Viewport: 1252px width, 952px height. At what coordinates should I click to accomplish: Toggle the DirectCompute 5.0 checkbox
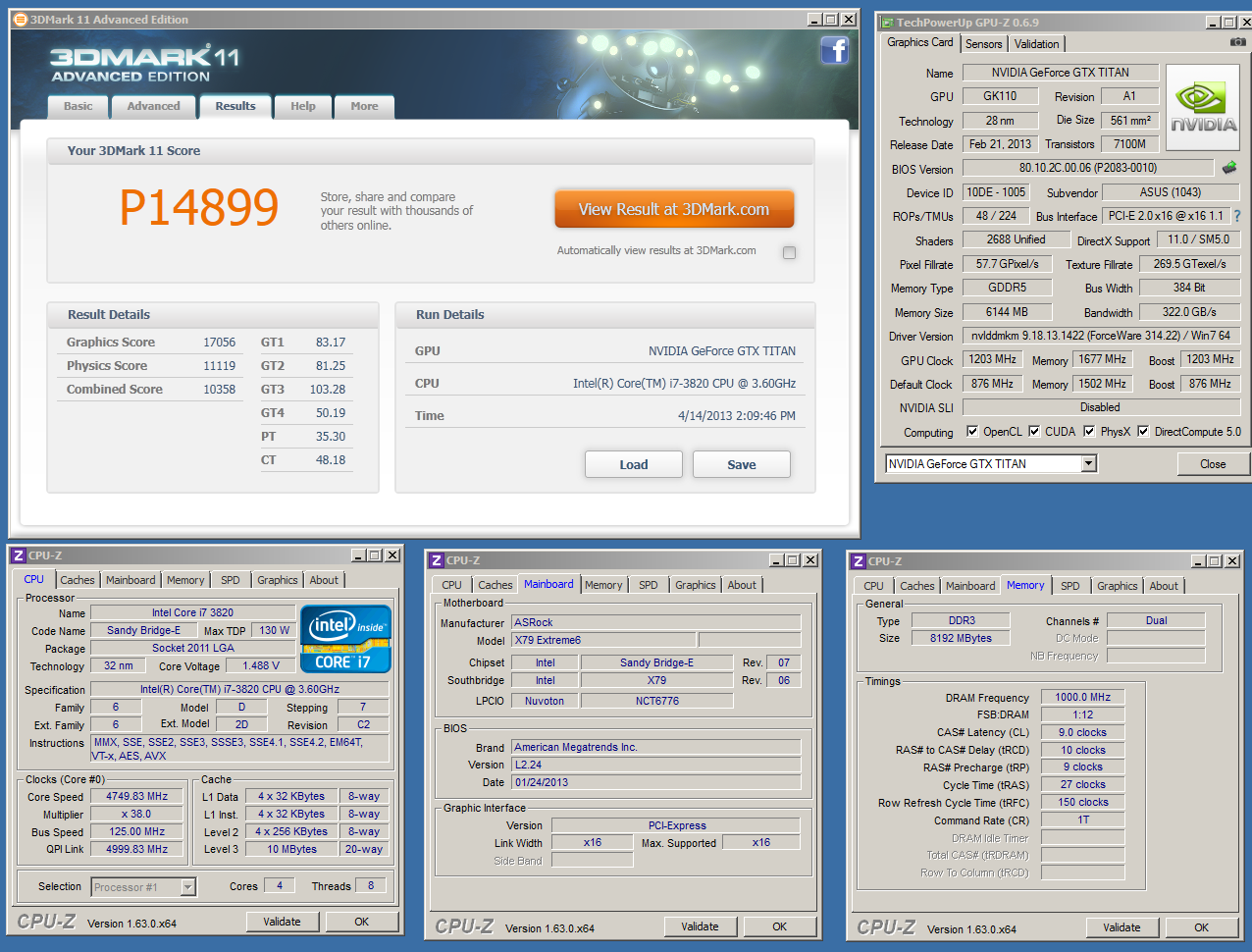click(1143, 431)
